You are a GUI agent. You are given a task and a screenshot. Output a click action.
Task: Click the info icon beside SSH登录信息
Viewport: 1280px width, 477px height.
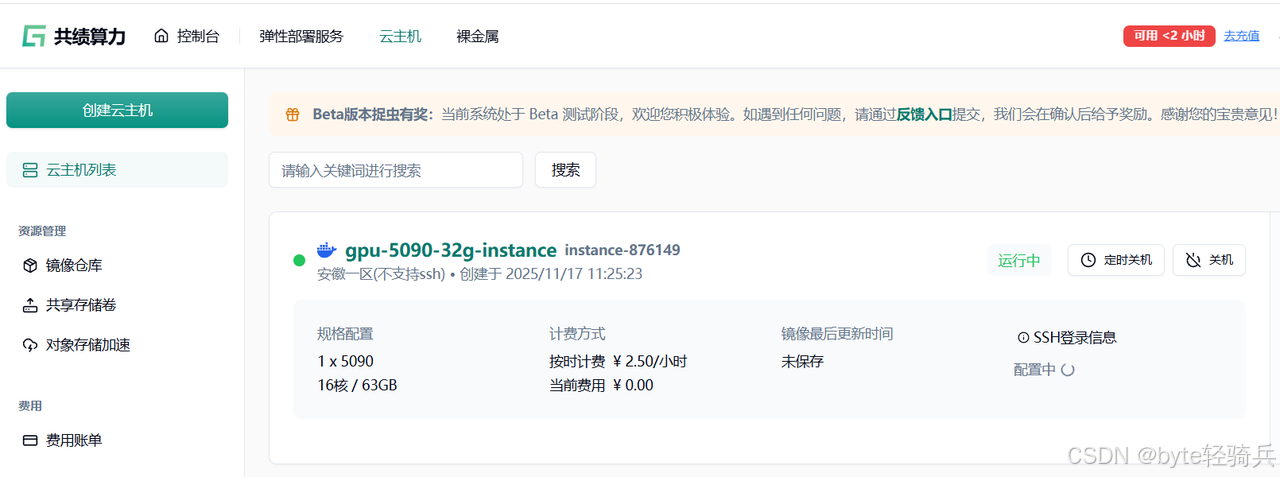tap(1023, 338)
